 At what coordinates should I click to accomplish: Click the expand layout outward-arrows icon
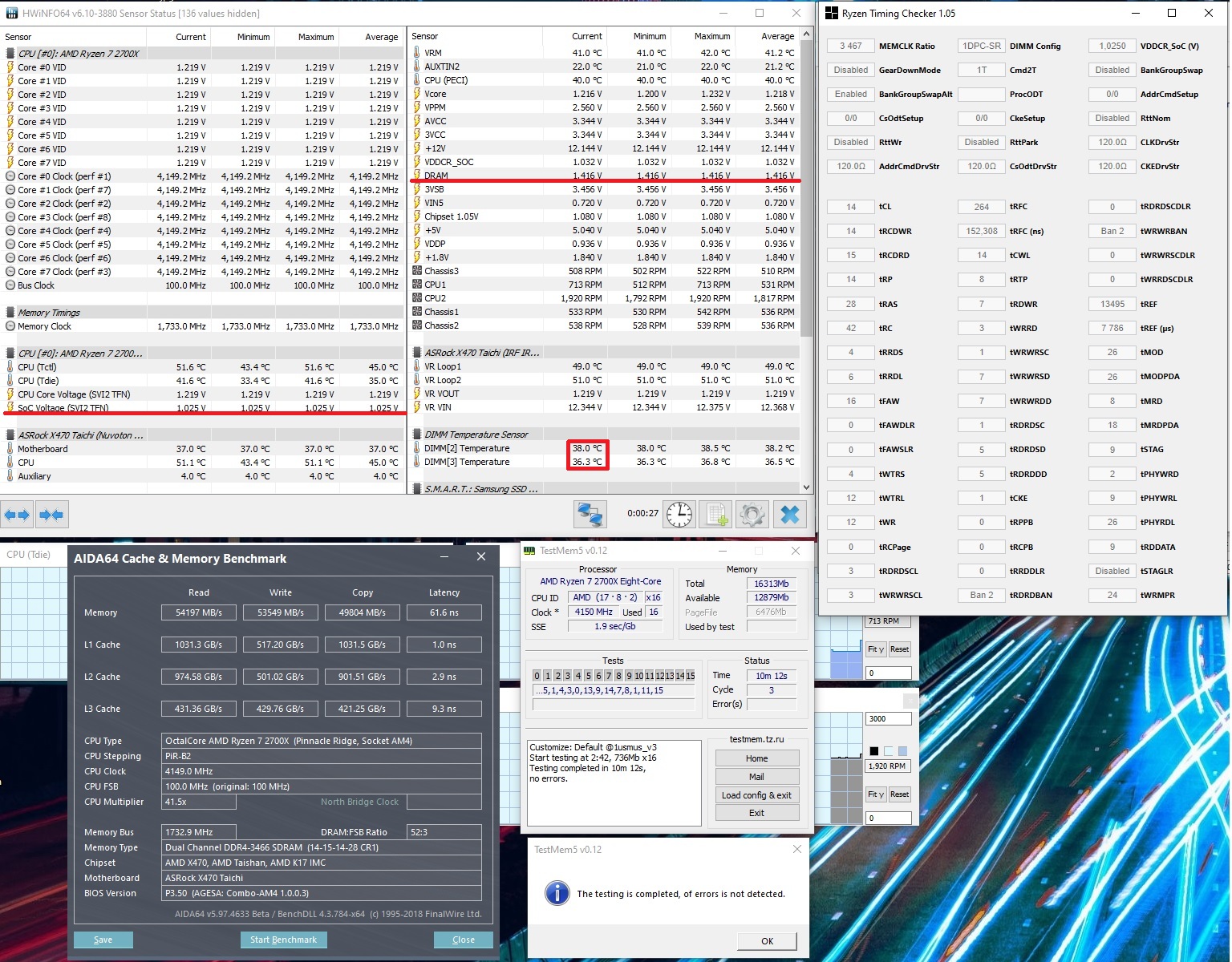pos(17,515)
